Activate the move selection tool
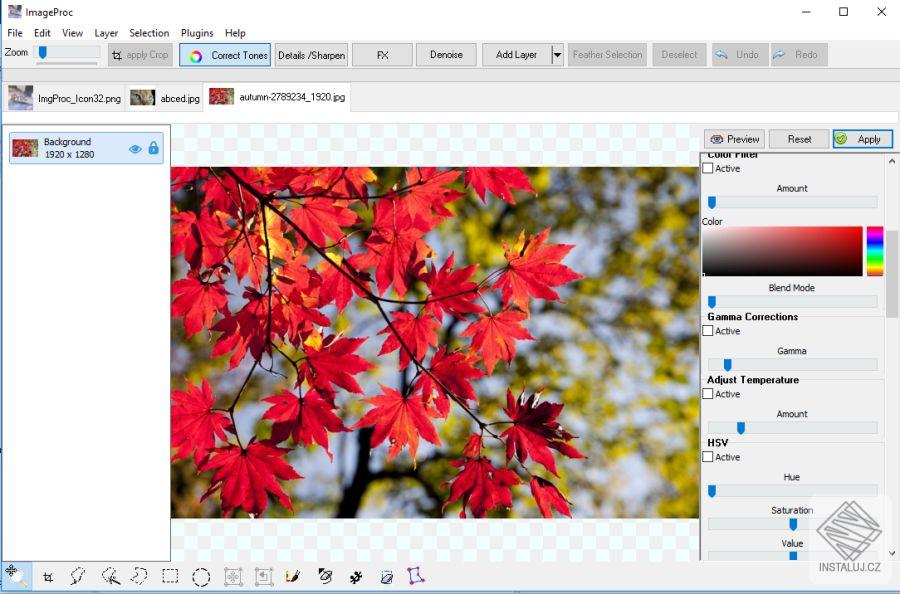This screenshot has width=900, height=594. tap(232, 577)
